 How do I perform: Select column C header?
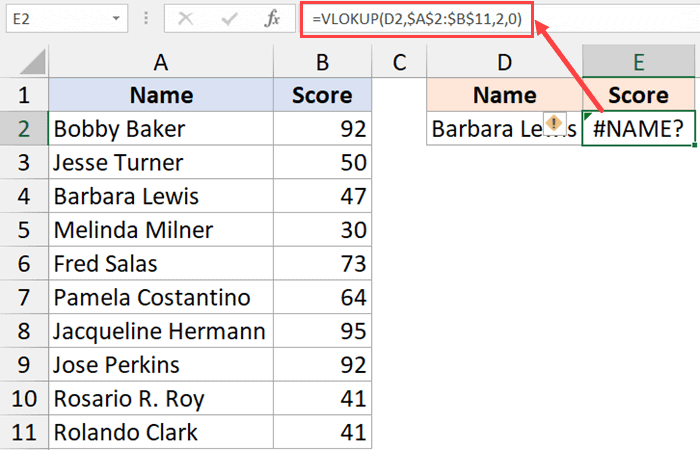pos(399,63)
